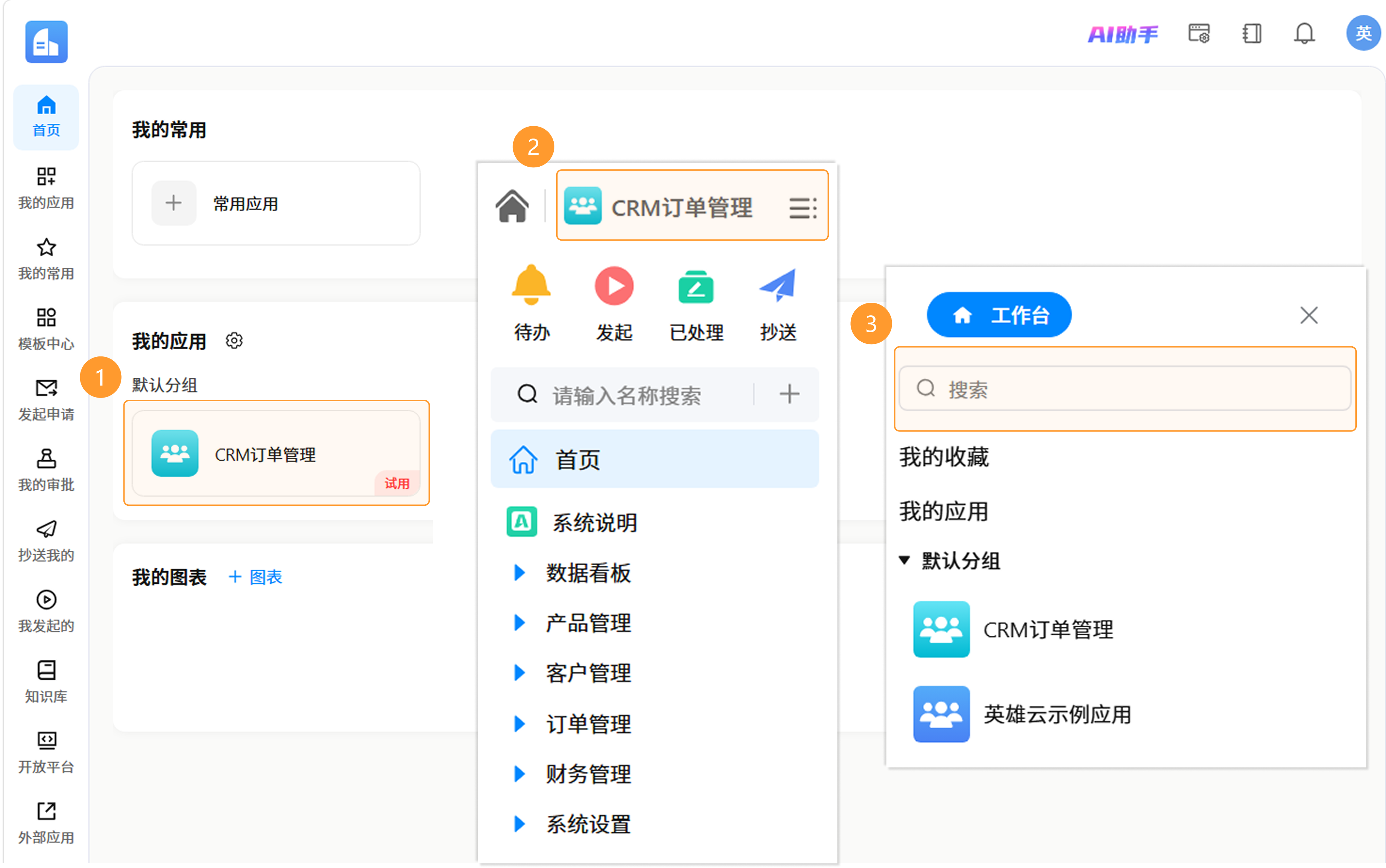Open 发起申请 in the sidebar
Viewport: 1386px width, 868px height.
[x=46, y=400]
